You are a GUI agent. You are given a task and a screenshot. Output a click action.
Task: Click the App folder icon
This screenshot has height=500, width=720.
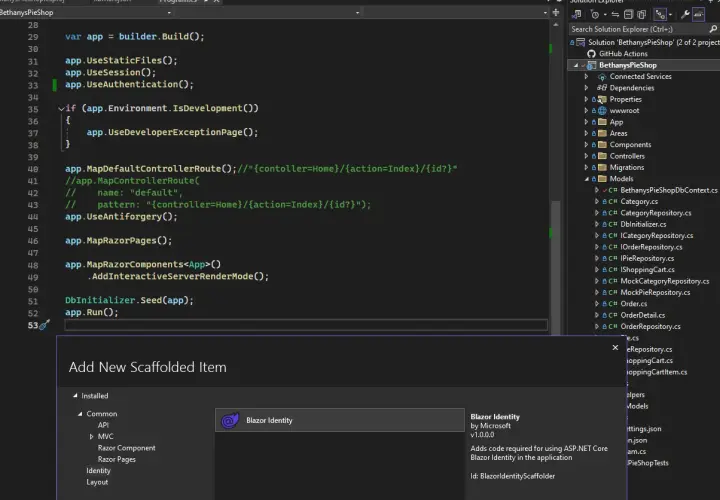(602, 122)
